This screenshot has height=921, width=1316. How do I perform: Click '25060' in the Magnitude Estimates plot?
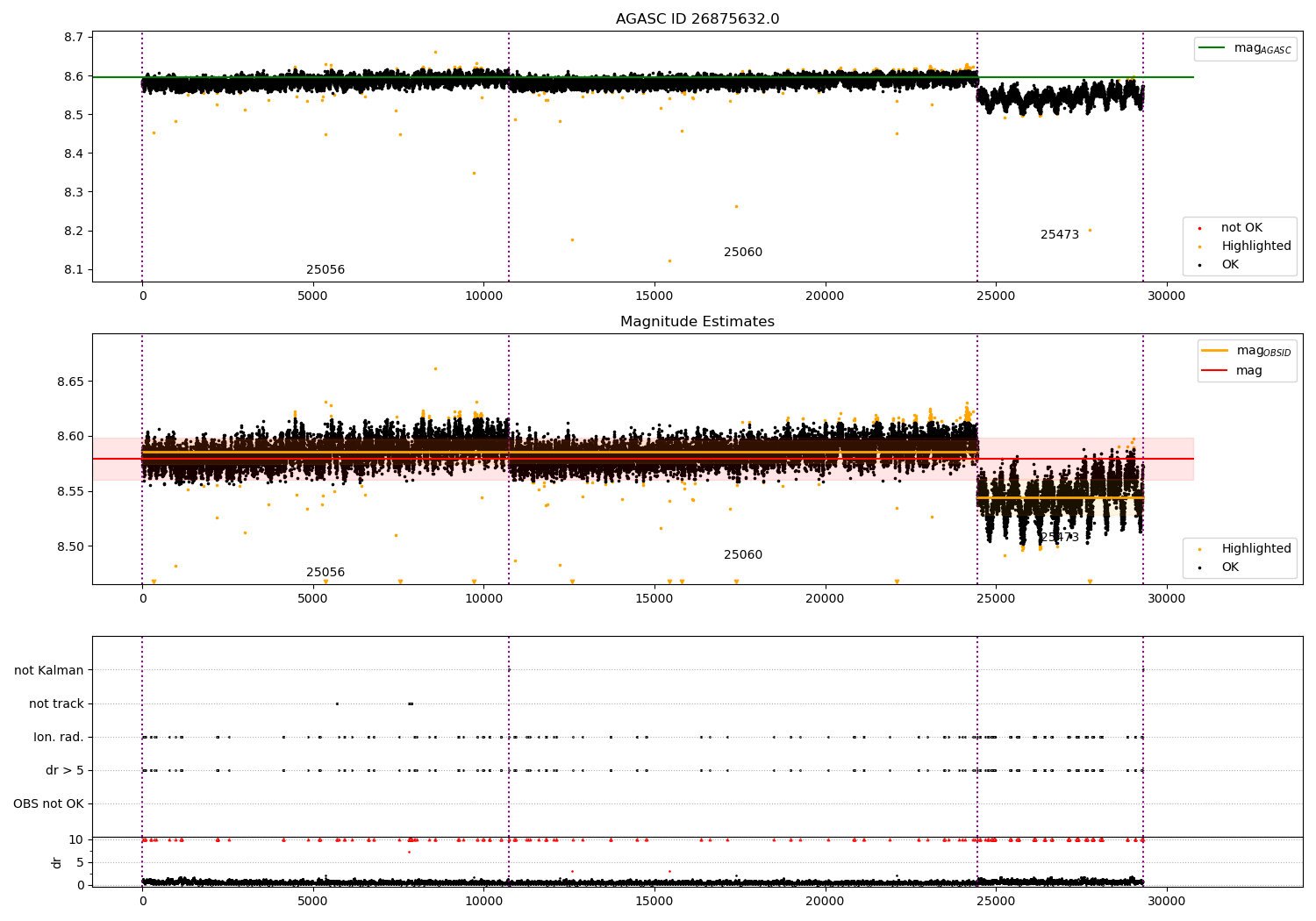(743, 555)
